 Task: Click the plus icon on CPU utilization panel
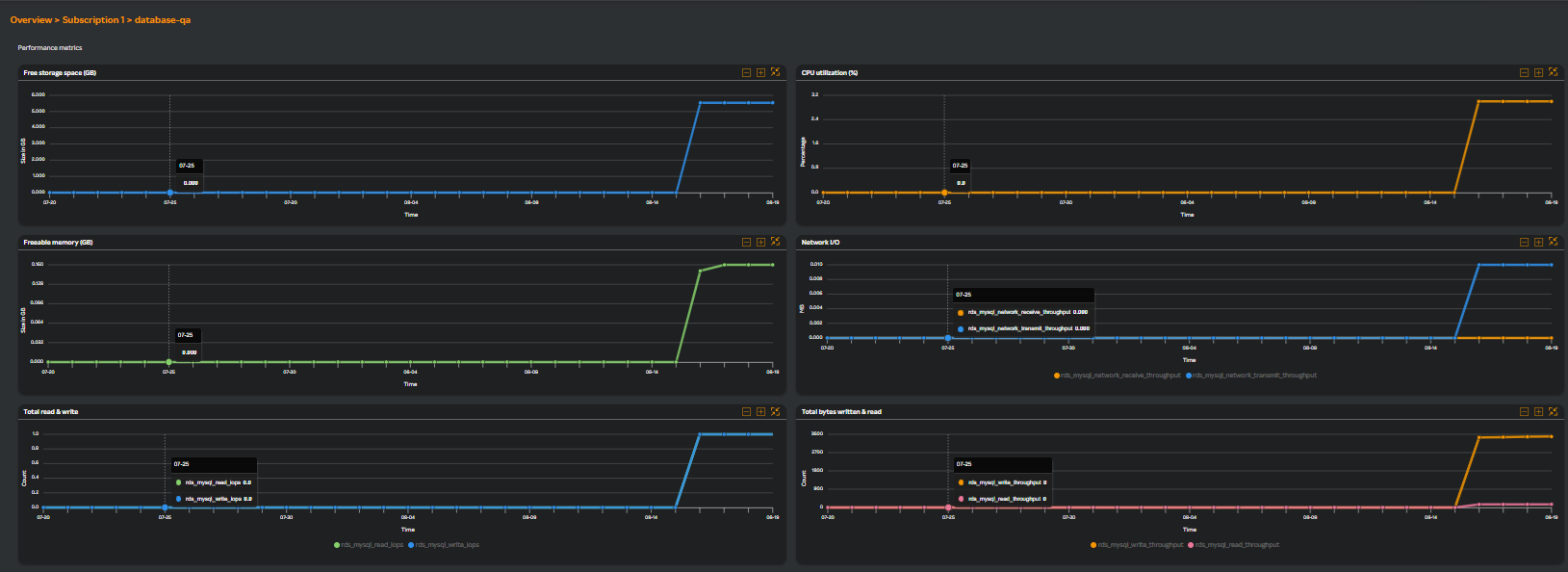click(1538, 72)
